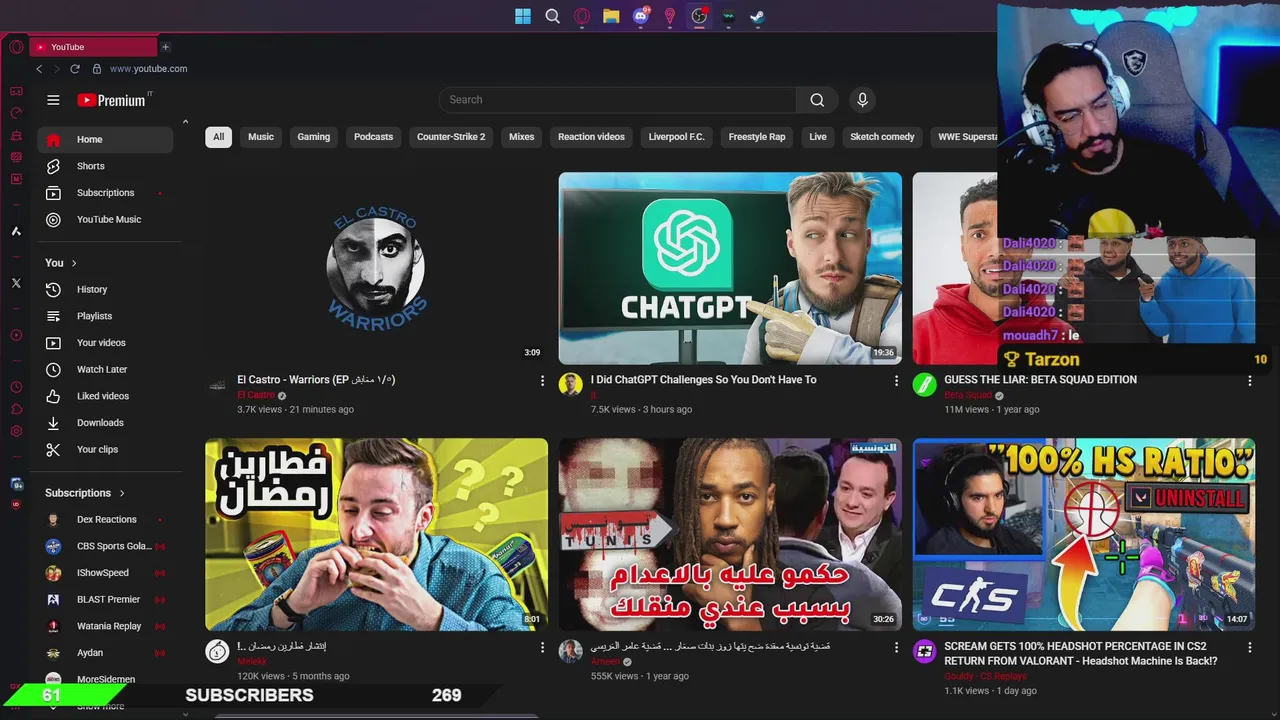
Task: Open options menu for Scream headshot video
Action: pos(1249,648)
